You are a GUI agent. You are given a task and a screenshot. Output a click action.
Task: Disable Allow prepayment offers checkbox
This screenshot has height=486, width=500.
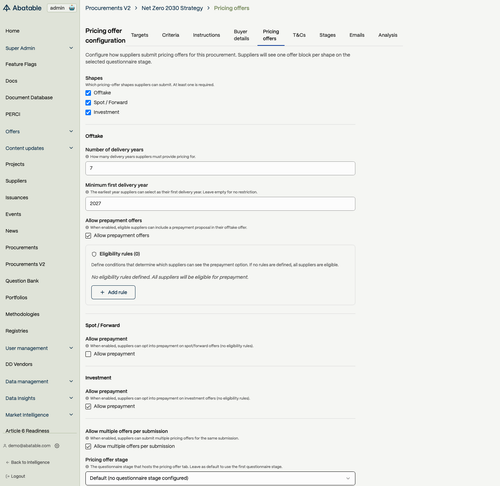point(88,236)
